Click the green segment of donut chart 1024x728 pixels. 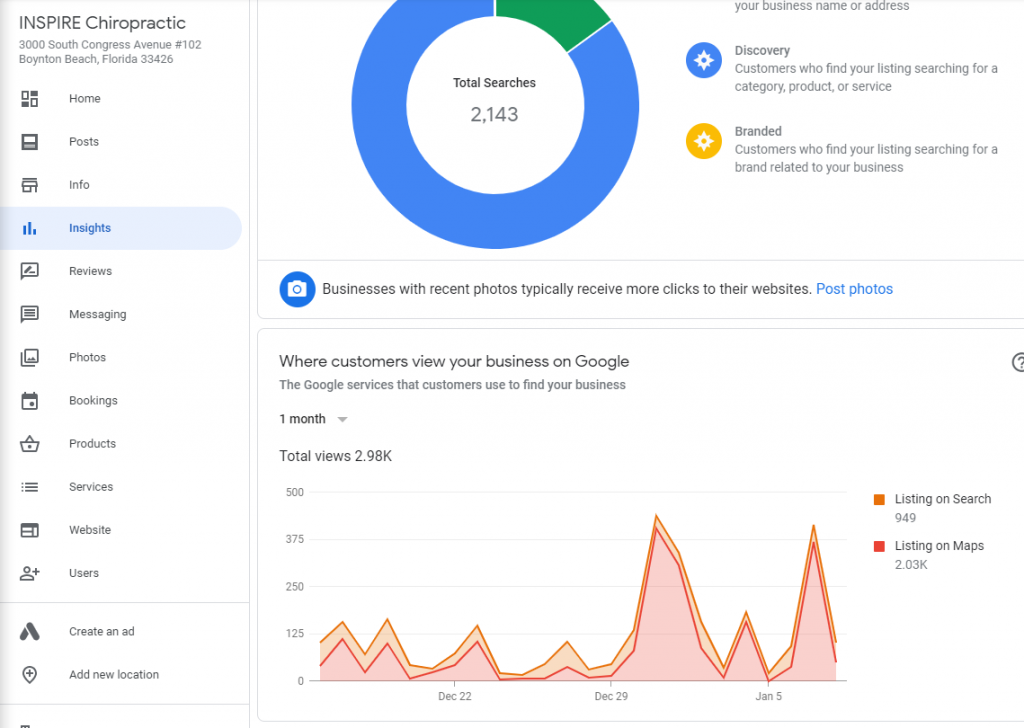pyautogui.click(x=552, y=22)
